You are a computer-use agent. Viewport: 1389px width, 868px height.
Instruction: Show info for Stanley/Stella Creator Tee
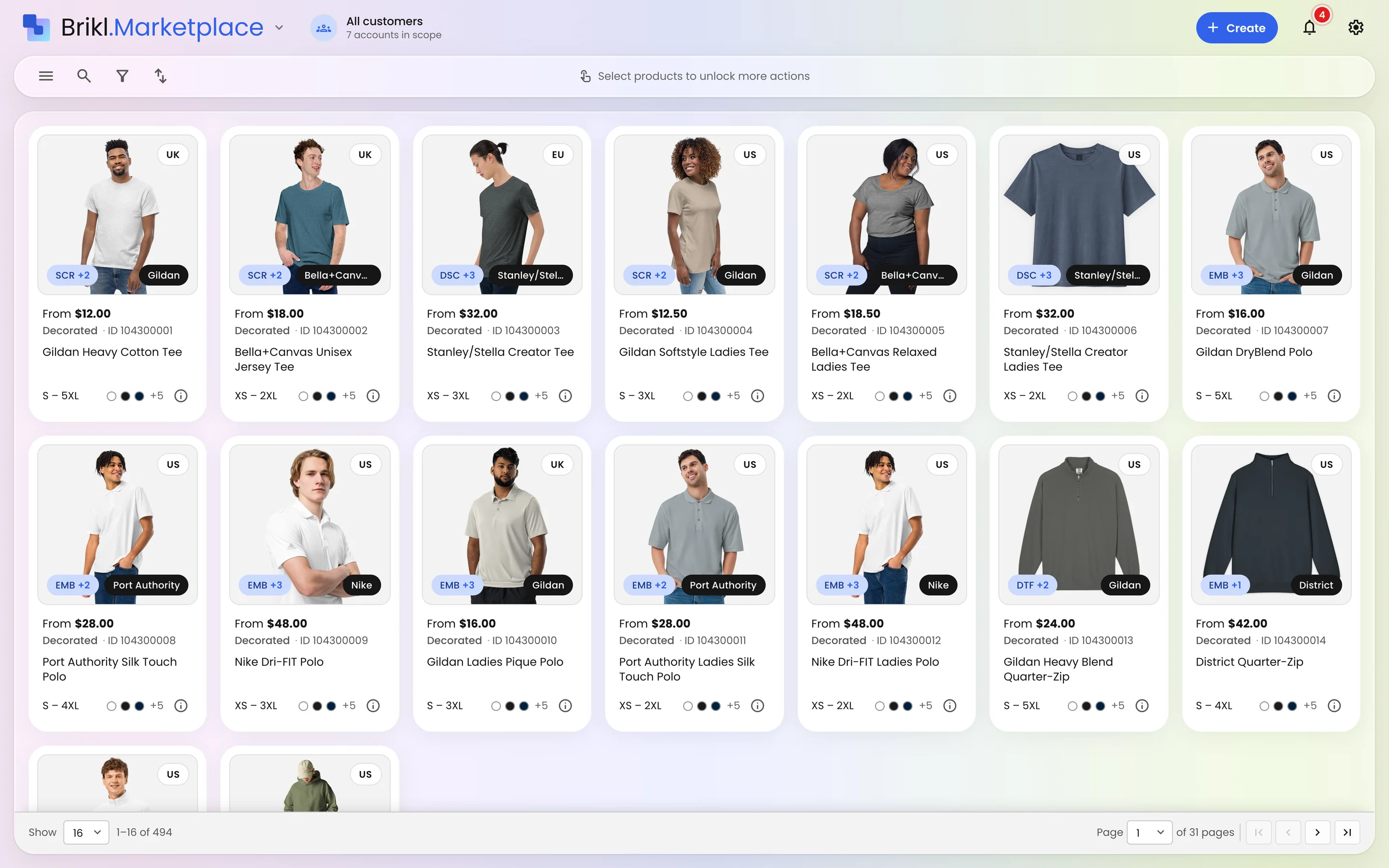pyautogui.click(x=565, y=395)
